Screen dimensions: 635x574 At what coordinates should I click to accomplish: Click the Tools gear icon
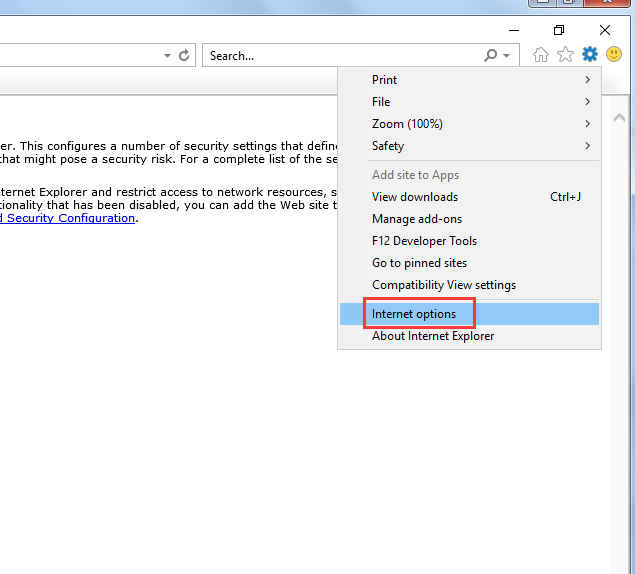coord(590,54)
